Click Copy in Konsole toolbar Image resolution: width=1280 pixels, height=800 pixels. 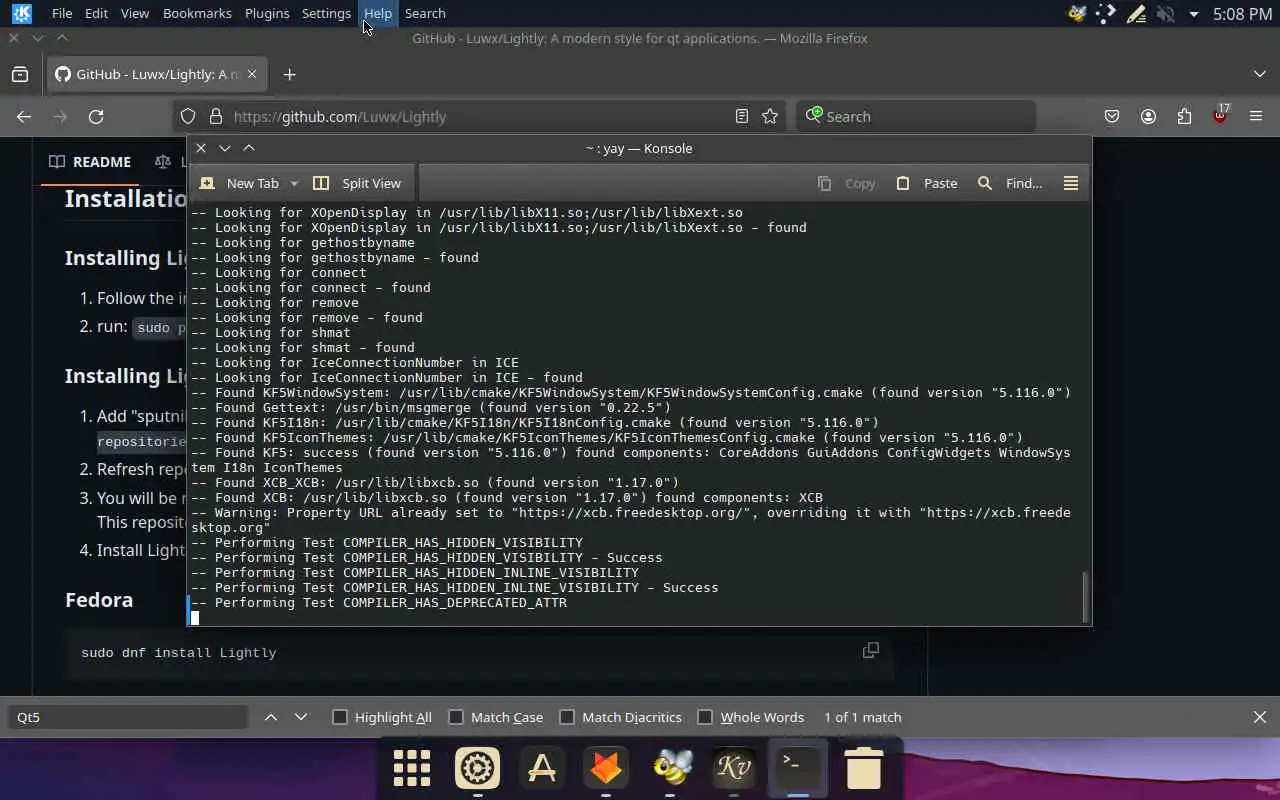pyautogui.click(x=846, y=183)
